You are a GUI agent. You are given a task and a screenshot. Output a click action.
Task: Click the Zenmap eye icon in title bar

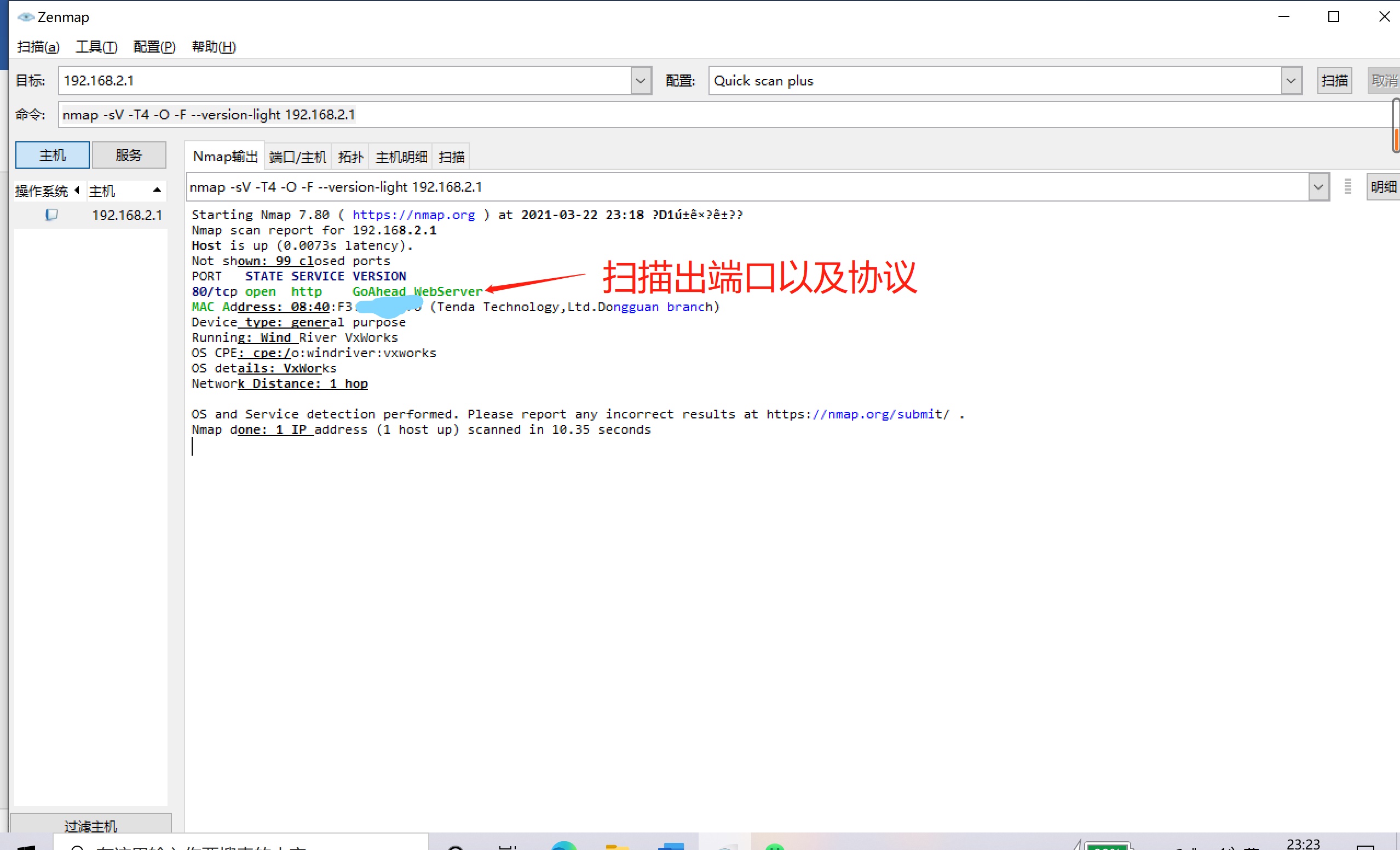click(26, 17)
